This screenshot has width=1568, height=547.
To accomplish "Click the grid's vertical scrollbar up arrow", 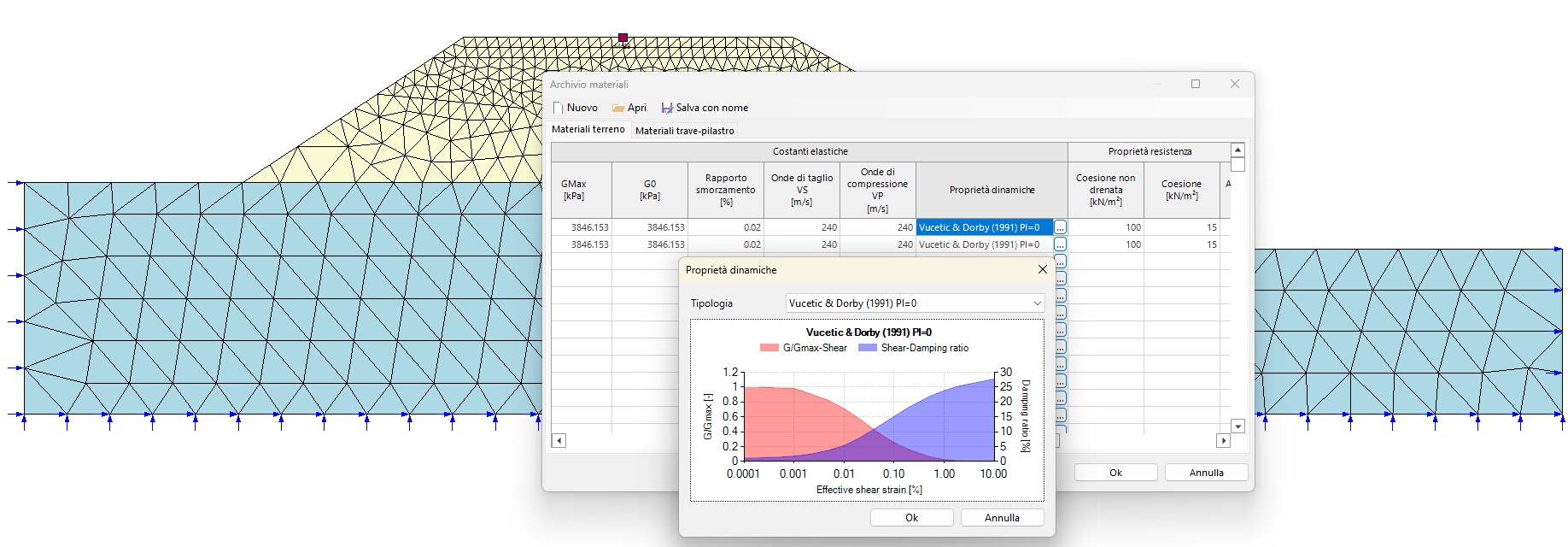I will 1237,150.
